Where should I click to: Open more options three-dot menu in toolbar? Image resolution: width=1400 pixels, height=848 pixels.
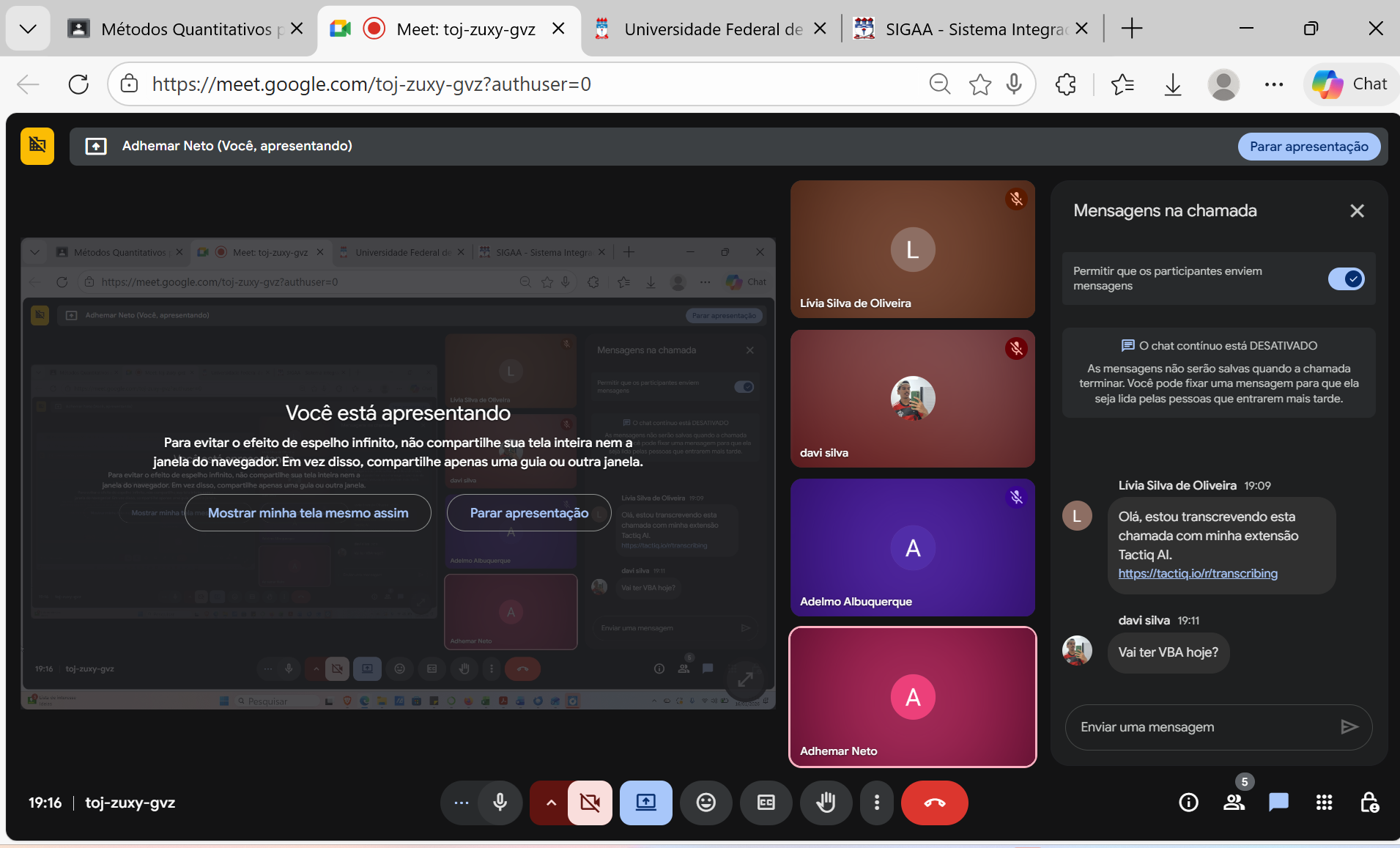[x=877, y=803]
